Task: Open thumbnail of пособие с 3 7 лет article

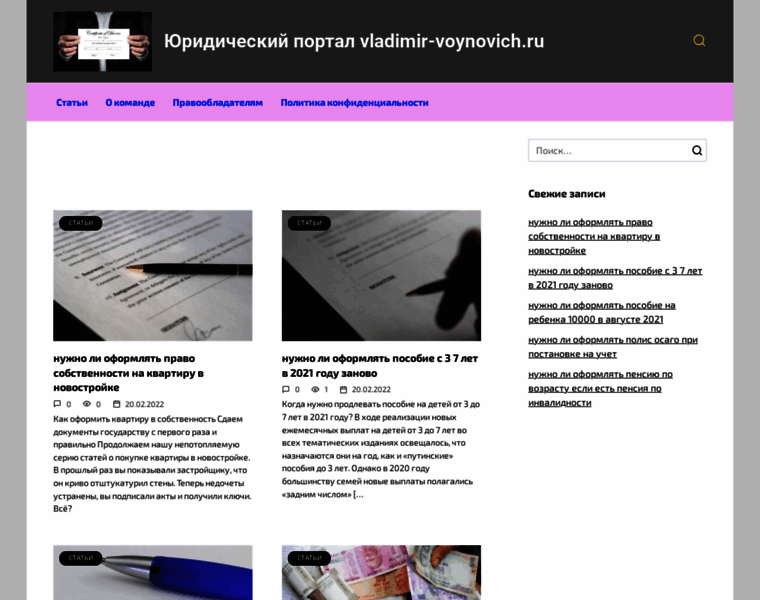Action: [x=381, y=275]
